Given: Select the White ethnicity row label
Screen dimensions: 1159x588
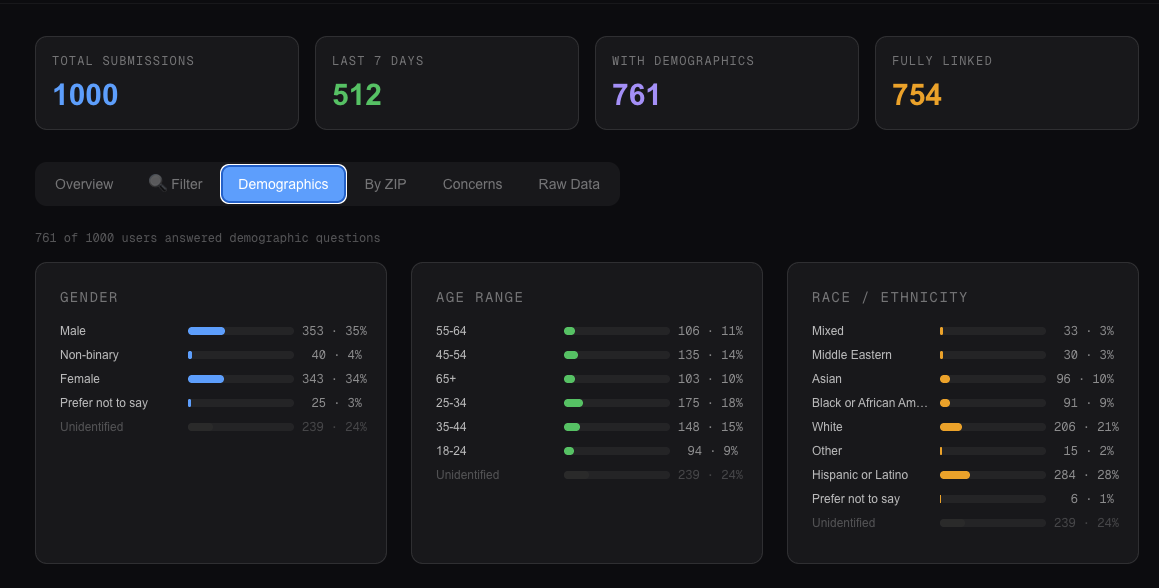Looking at the screenshot, I should (827, 427).
